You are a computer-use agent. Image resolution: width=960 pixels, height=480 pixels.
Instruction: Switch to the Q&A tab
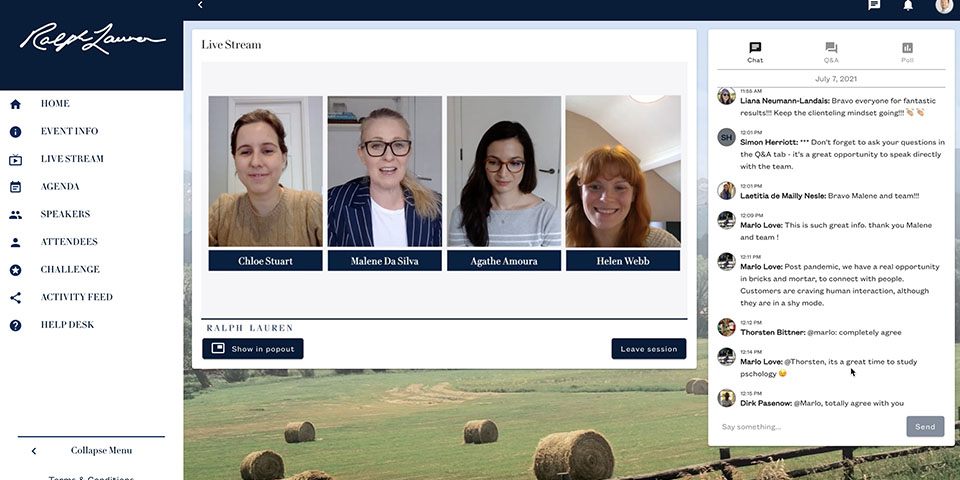pos(831,53)
